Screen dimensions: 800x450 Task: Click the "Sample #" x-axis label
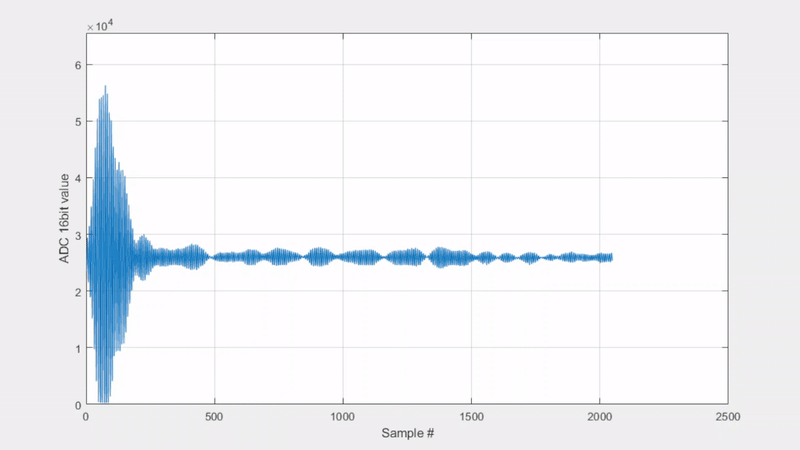pyautogui.click(x=407, y=434)
